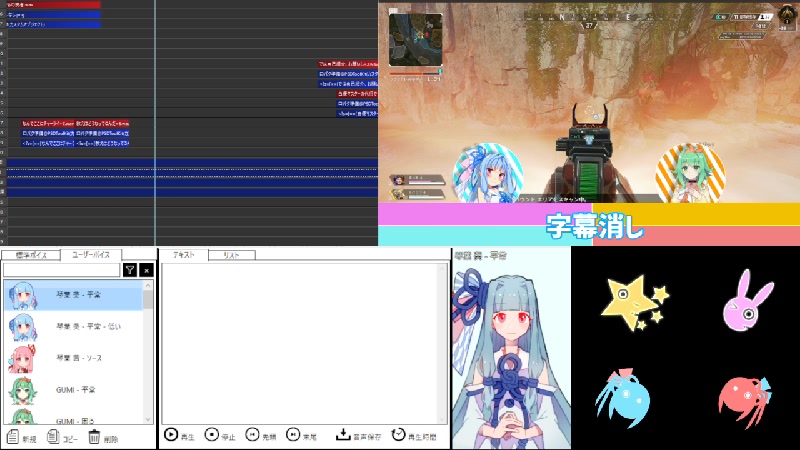Click the voice list scrollbar up arrow
Screen dimensions: 800x450
[148, 284]
